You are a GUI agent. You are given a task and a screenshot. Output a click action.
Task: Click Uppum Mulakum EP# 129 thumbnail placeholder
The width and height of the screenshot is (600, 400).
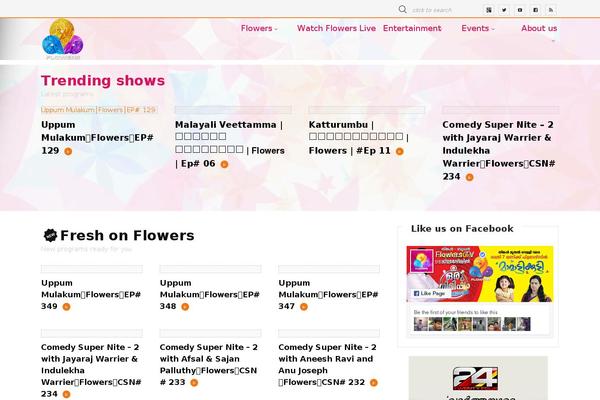(x=99, y=110)
